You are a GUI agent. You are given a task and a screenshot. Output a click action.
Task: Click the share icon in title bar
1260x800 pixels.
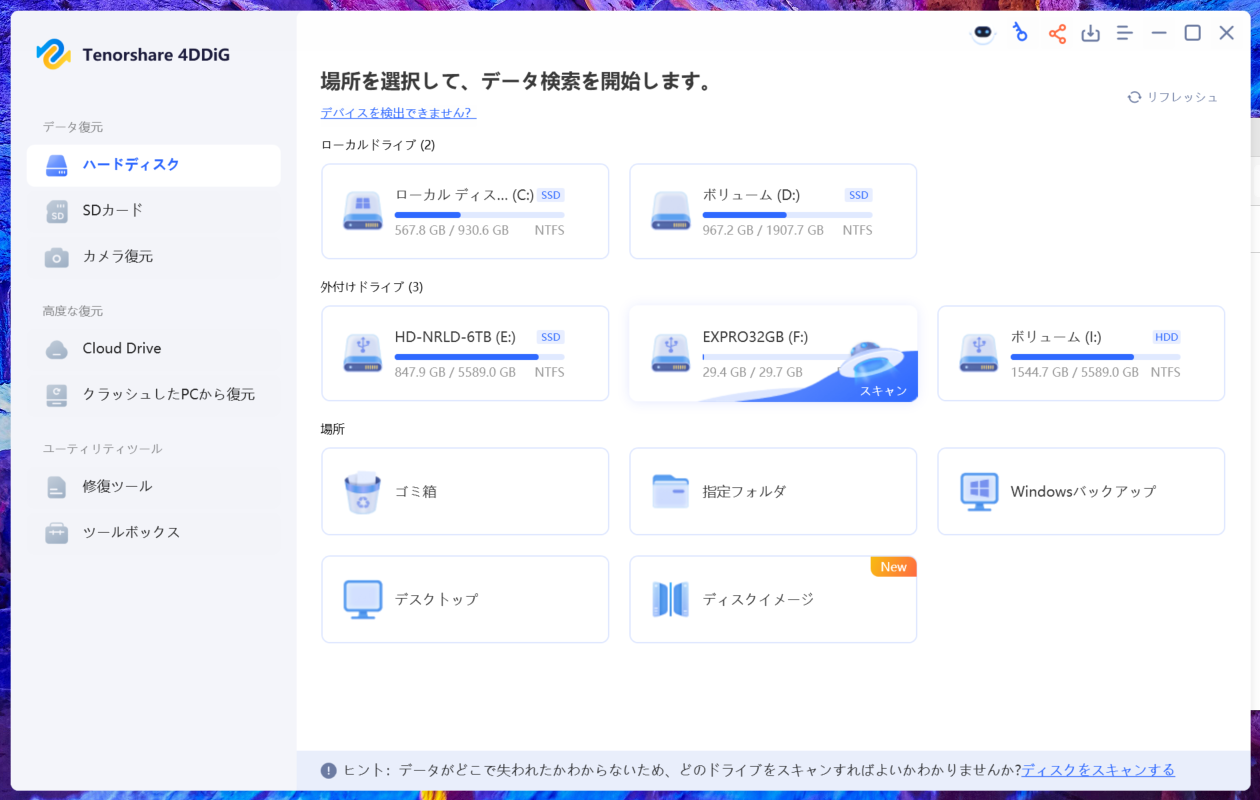(1056, 34)
